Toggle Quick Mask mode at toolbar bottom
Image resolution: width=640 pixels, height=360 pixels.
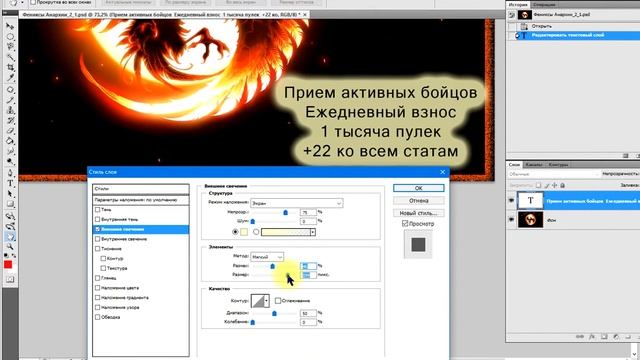[x=10, y=280]
